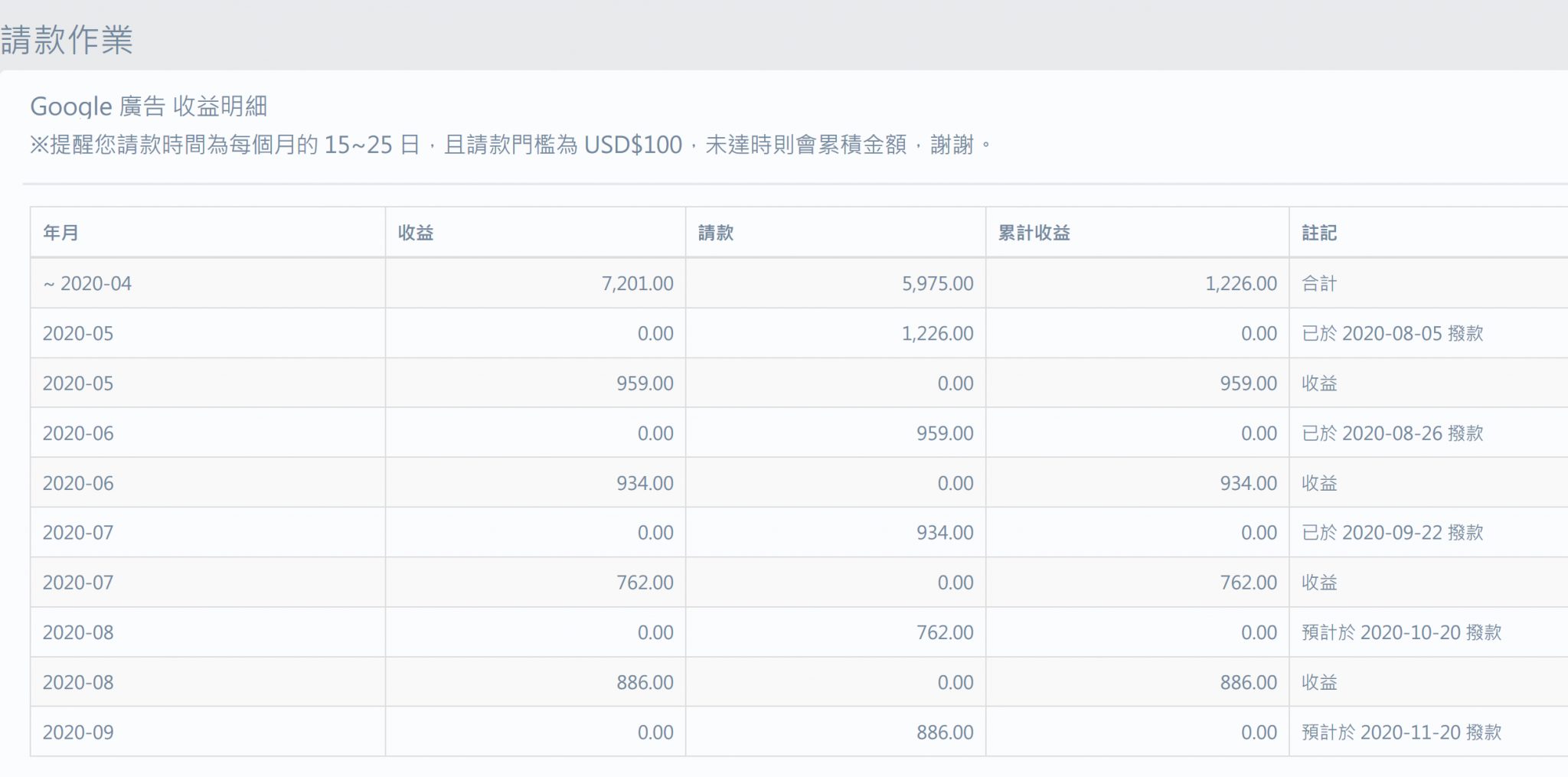Select the 5,975.00 payment request cell

pos(937,284)
